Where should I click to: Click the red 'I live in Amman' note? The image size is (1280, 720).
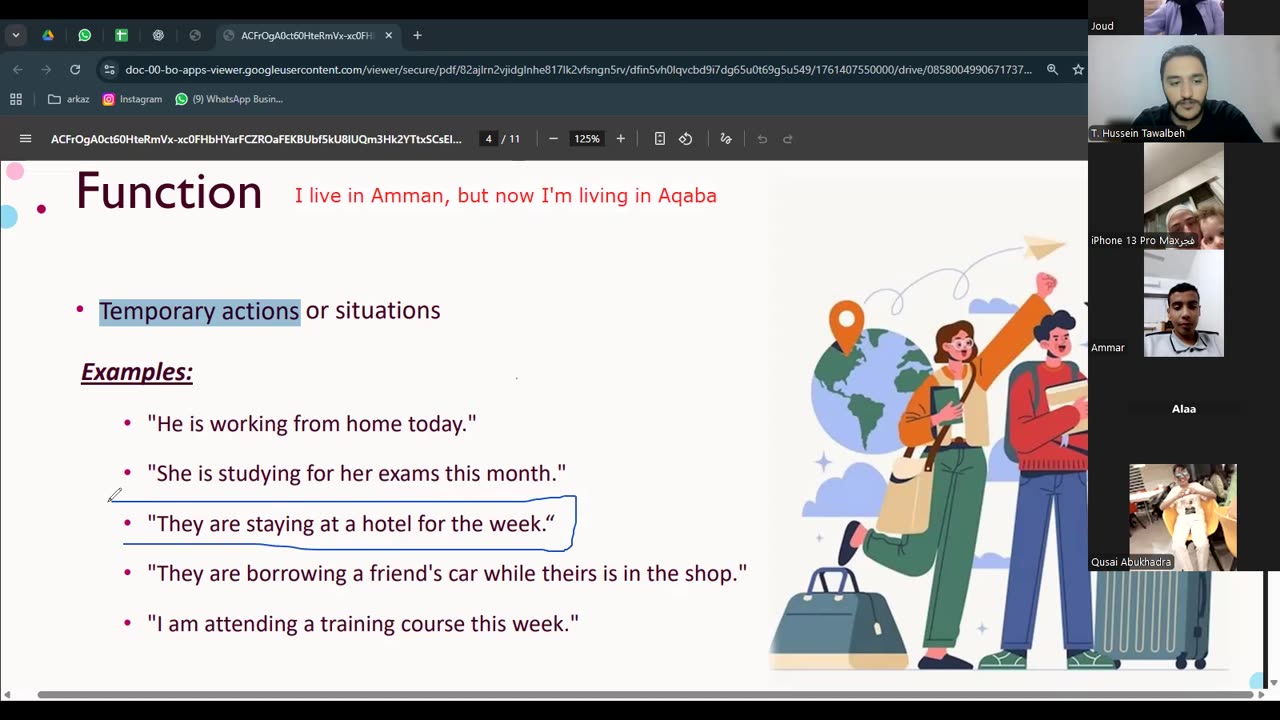tap(505, 196)
